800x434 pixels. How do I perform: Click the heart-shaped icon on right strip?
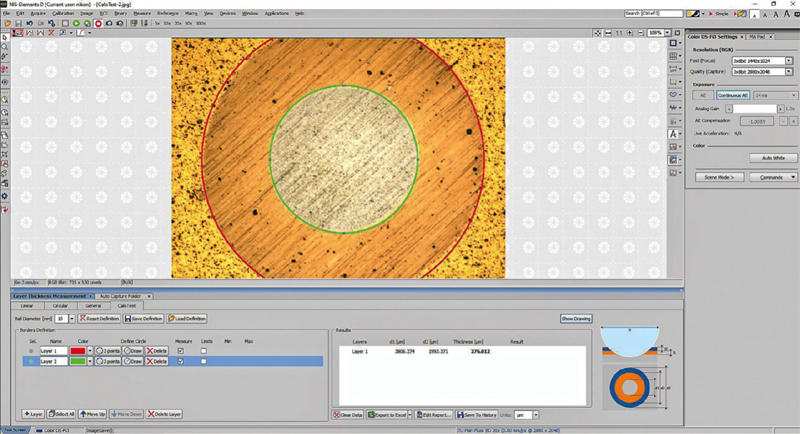pos(673,94)
